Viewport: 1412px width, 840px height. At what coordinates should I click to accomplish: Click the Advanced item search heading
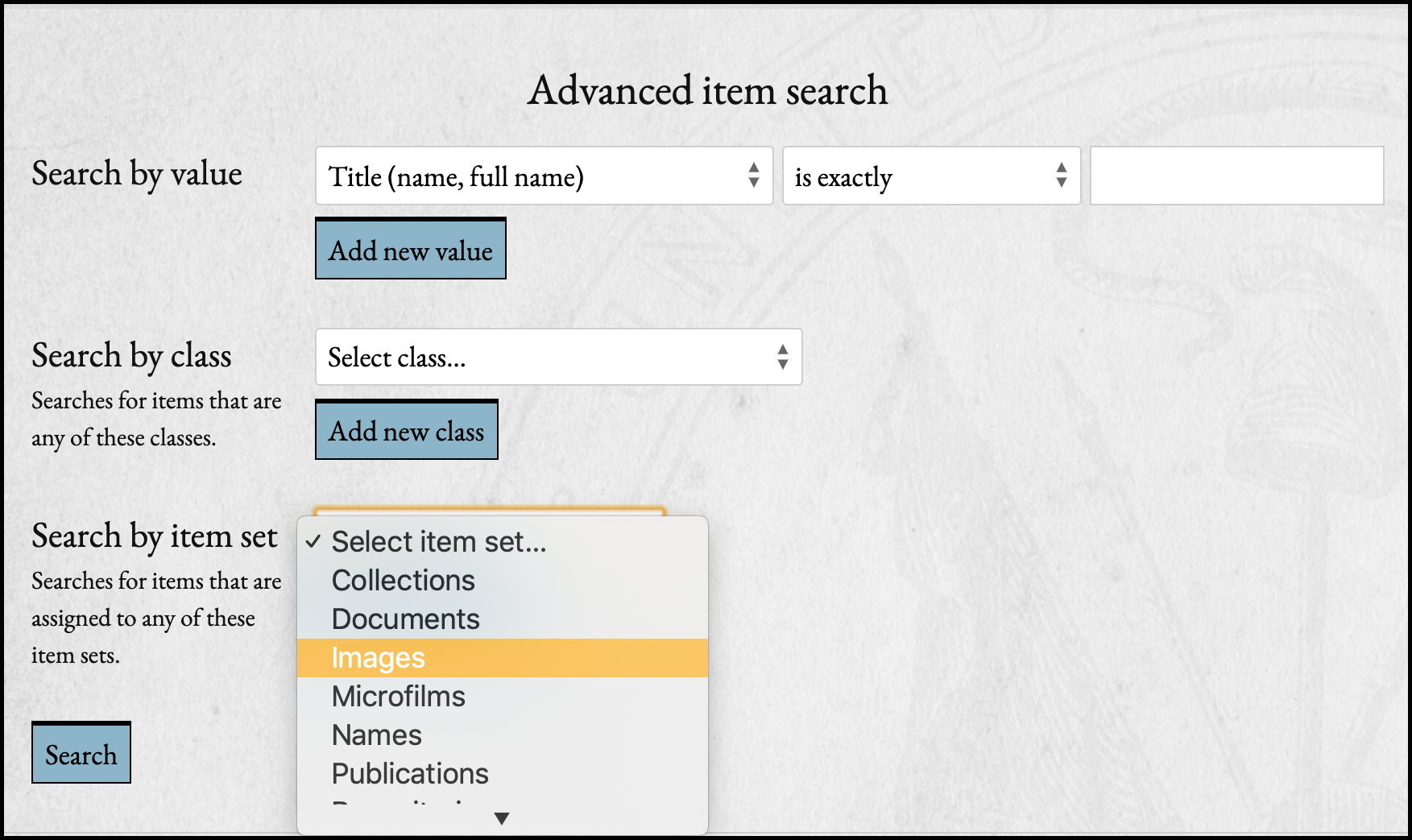[x=706, y=90]
